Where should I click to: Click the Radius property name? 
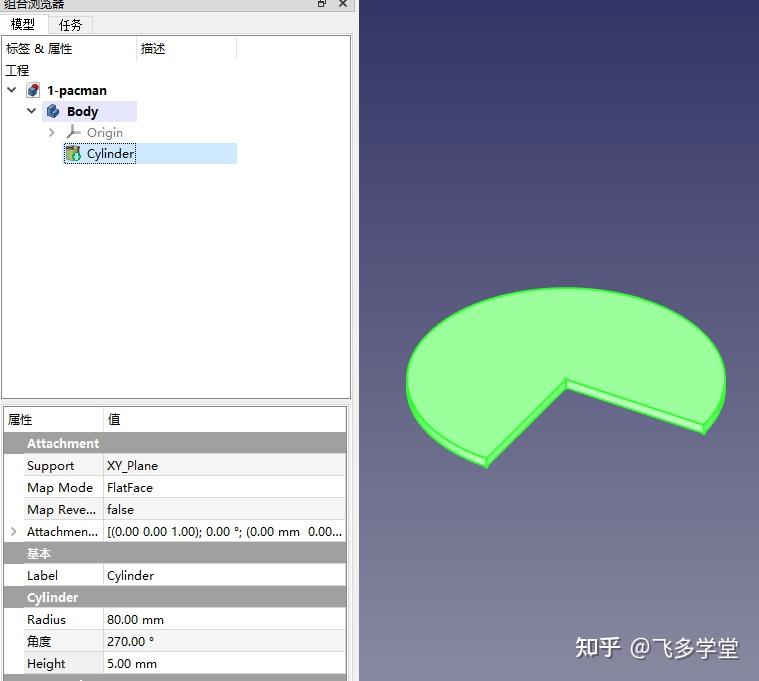point(46,620)
